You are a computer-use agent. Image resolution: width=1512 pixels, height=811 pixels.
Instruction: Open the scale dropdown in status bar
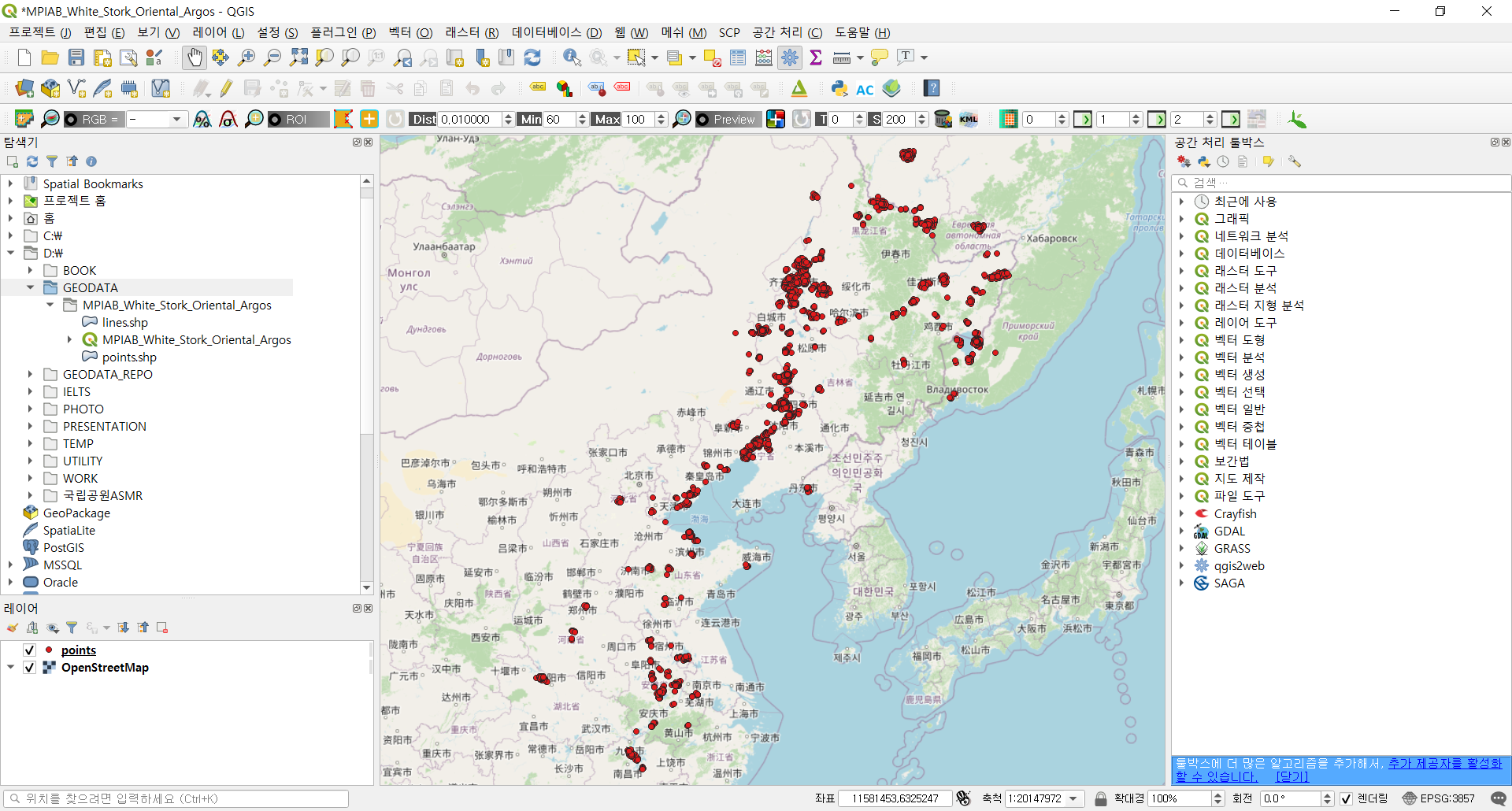click(x=1073, y=798)
